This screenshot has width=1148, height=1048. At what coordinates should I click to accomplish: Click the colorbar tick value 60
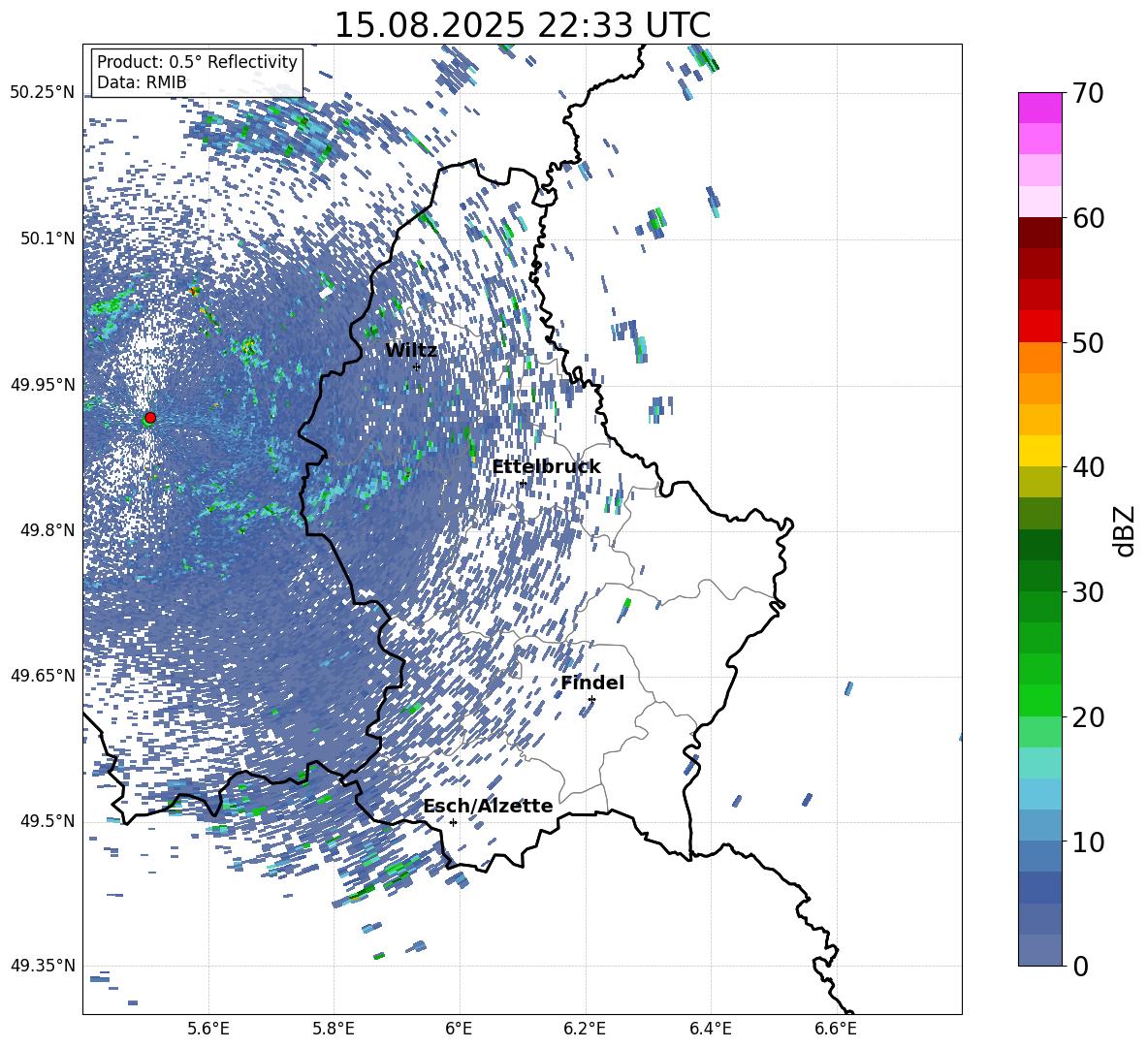pyautogui.click(x=1089, y=218)
